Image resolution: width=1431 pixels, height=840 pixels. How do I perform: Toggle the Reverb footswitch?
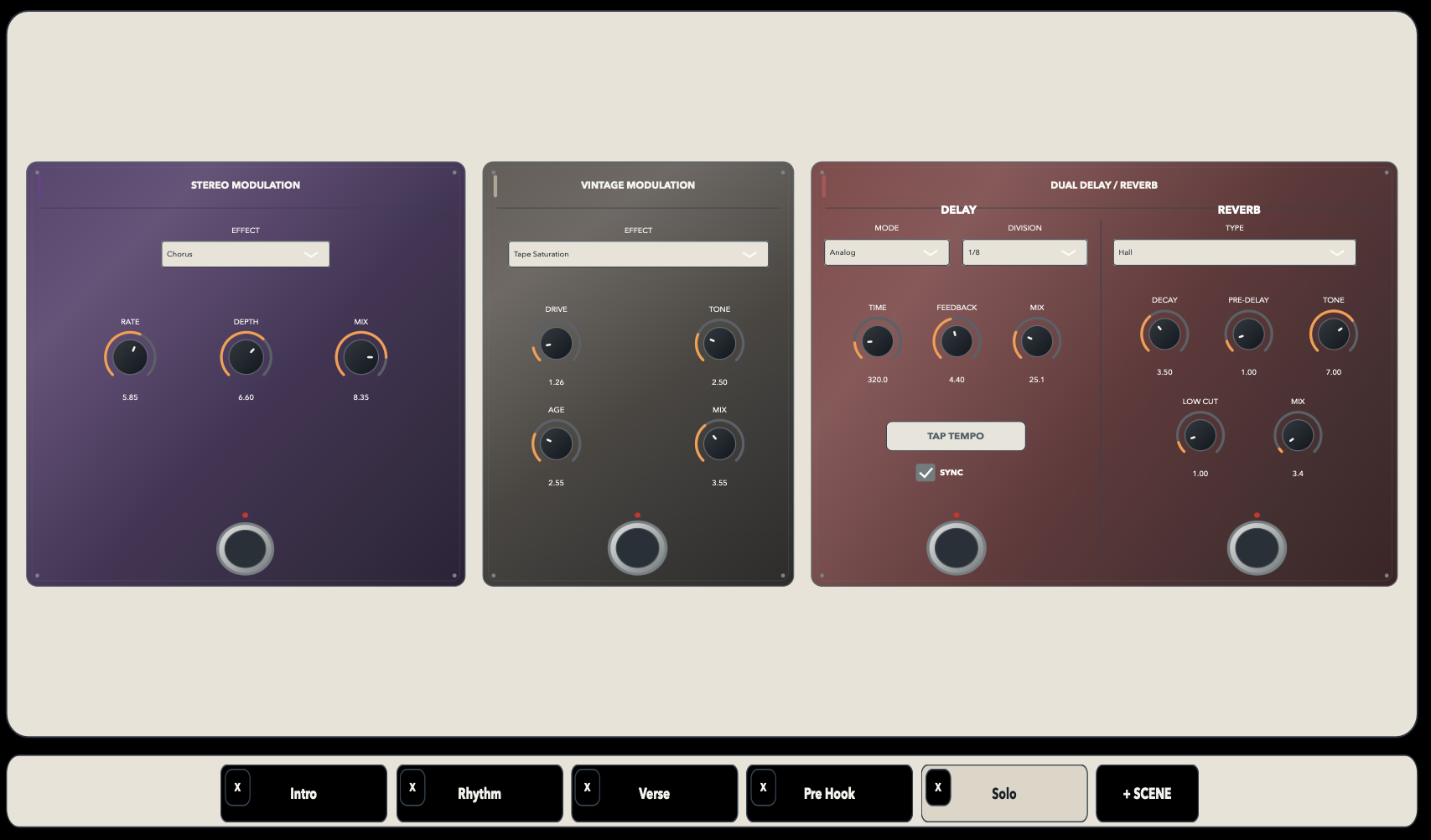click(x=1257, y=548)
